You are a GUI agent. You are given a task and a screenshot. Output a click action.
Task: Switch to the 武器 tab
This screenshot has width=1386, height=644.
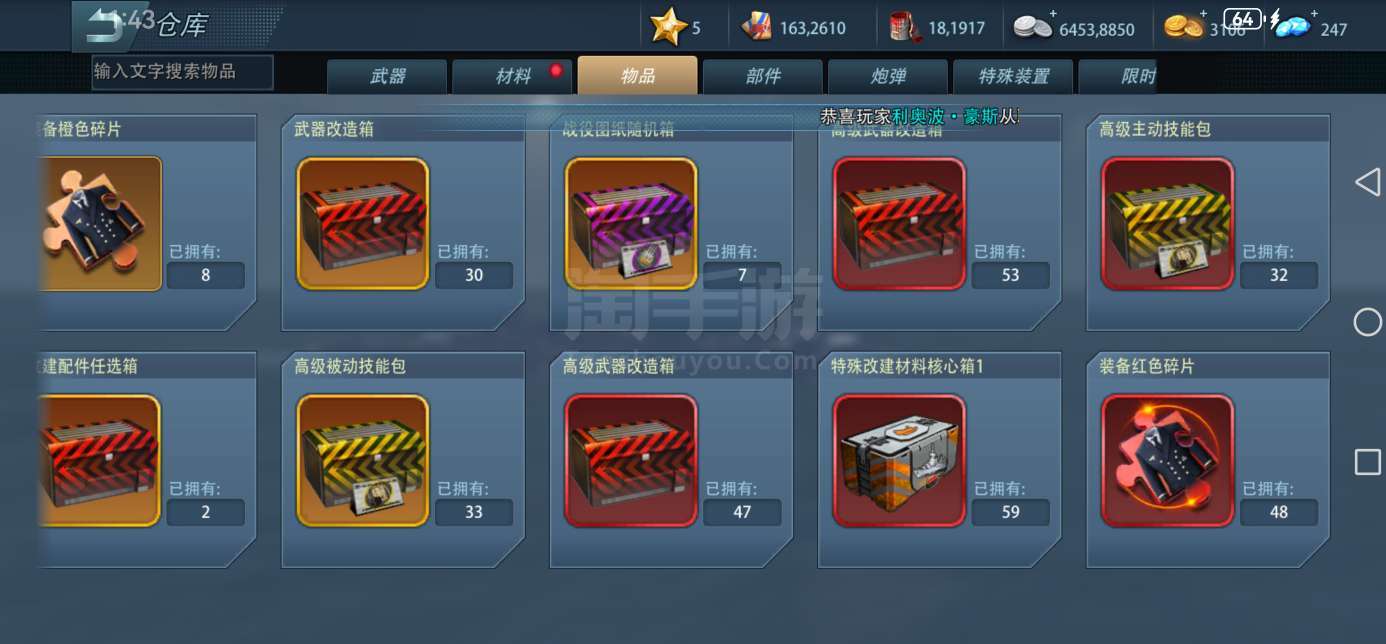click(387, 77)
